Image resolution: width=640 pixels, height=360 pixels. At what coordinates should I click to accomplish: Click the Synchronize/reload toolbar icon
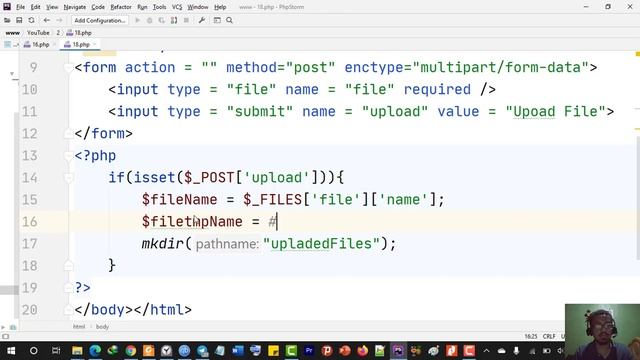[x=31, y=20]
